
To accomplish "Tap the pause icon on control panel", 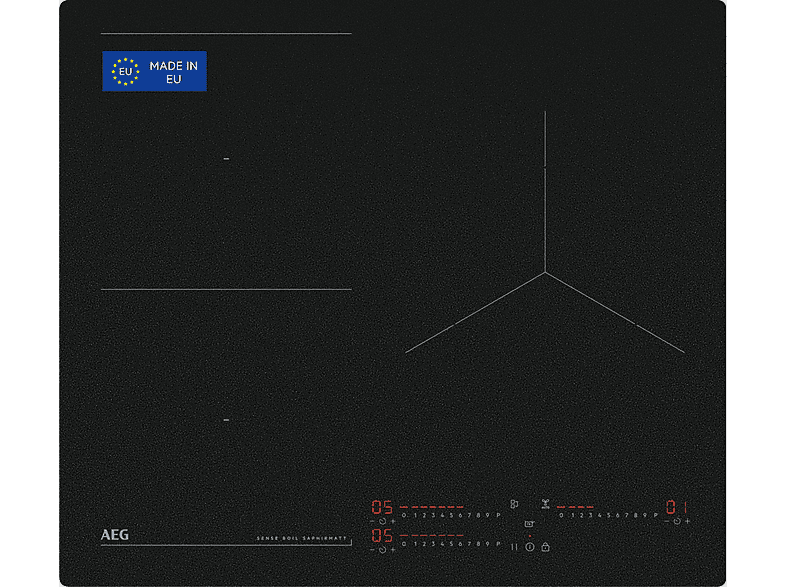I will 514,547.
